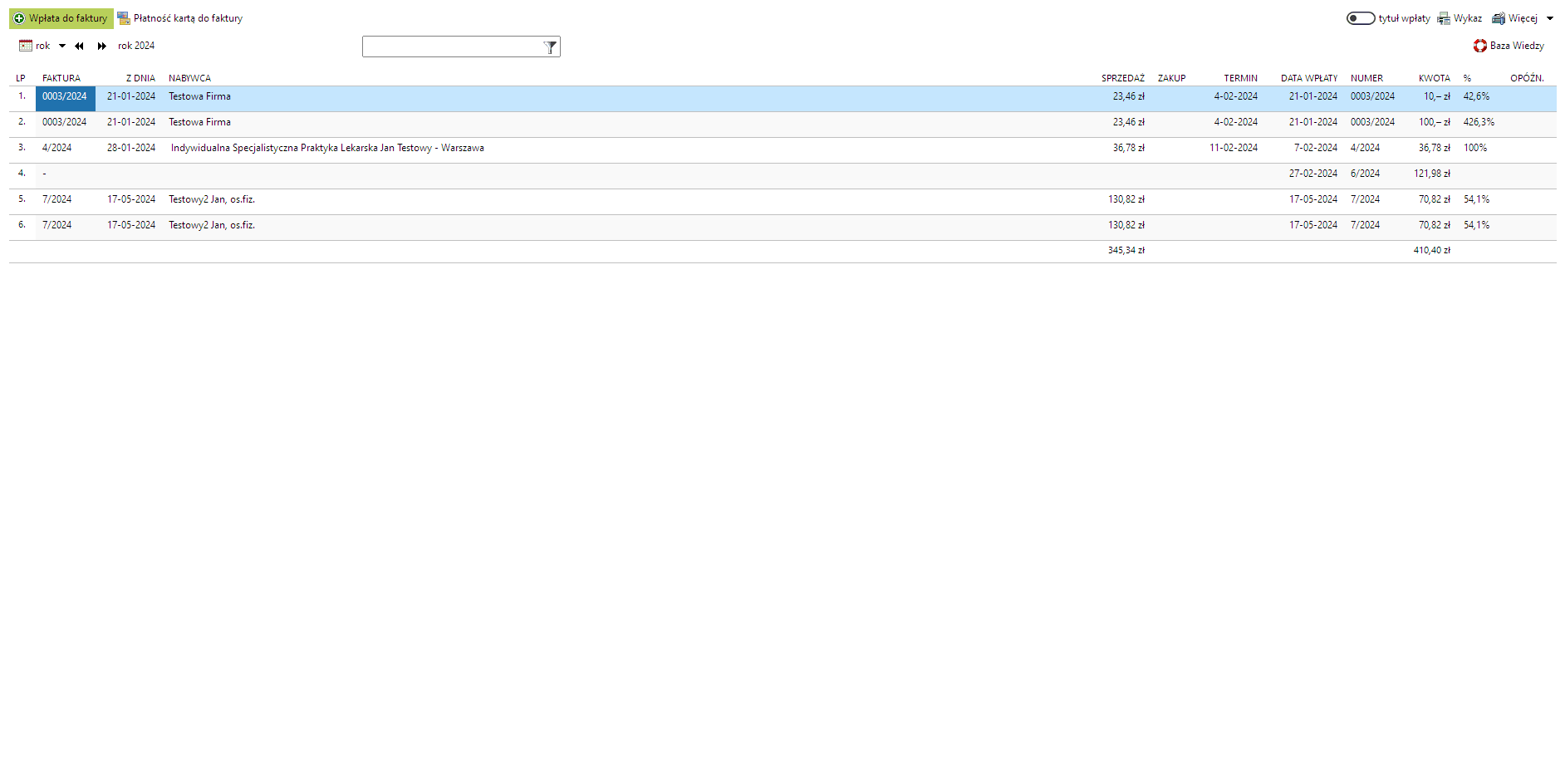Go to previous year with rewind arrows
Viewport: 1565px width, 784px height.
coord(79,47)
